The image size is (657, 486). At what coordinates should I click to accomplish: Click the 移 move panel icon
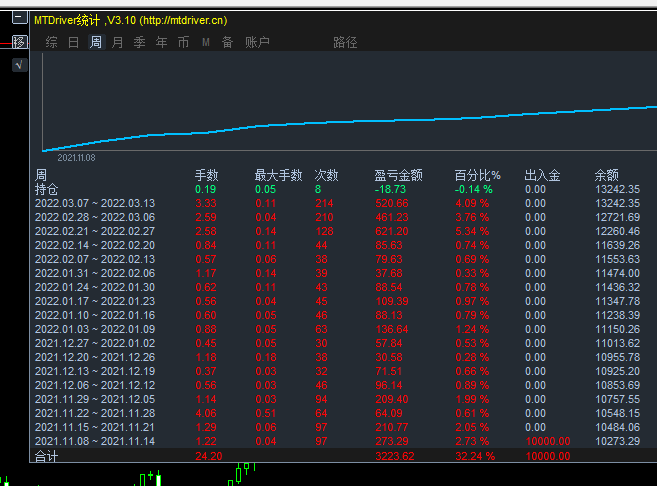(x=19, y=42)
